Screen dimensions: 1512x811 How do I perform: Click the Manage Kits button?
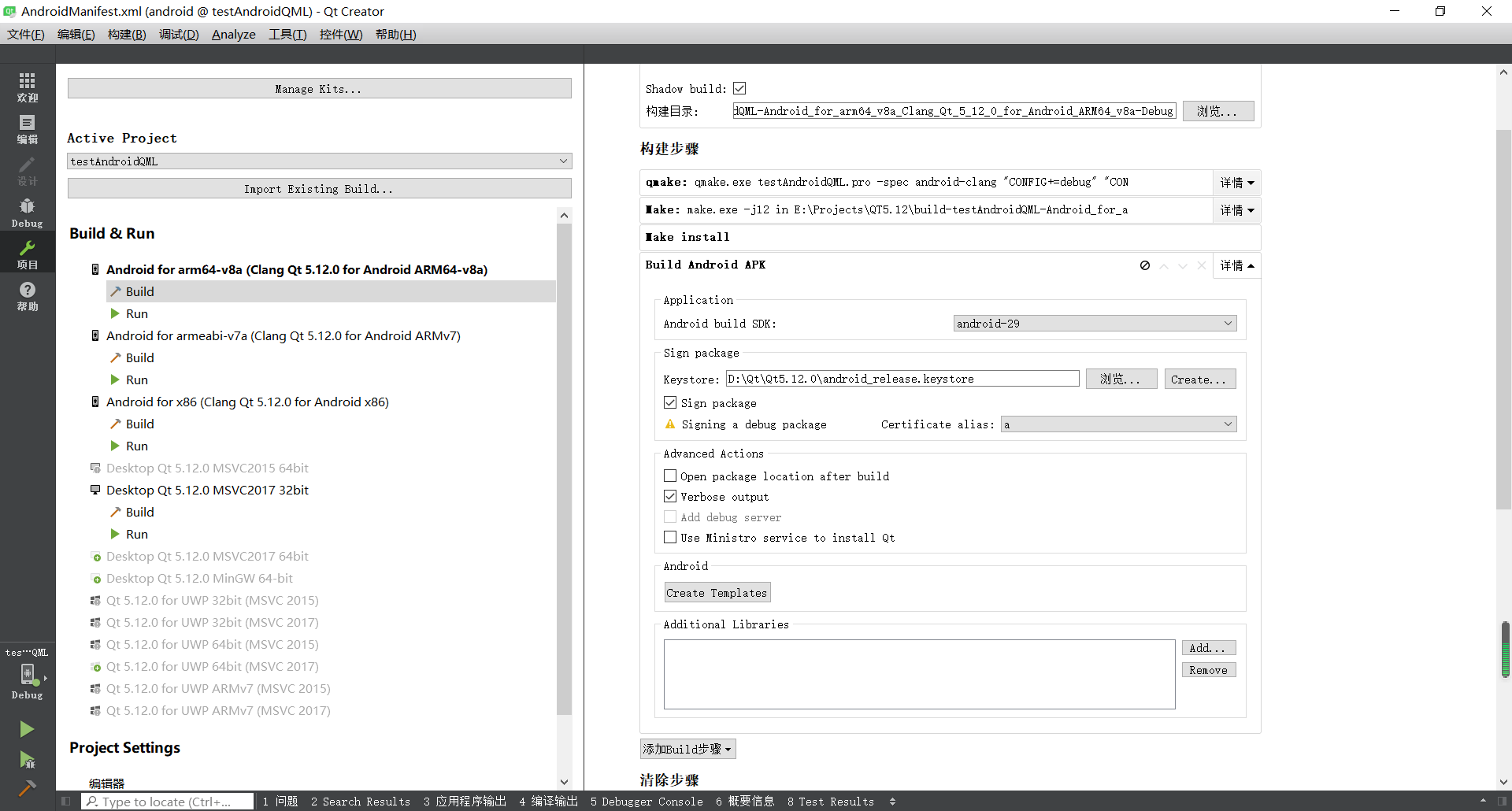[318, 88]
